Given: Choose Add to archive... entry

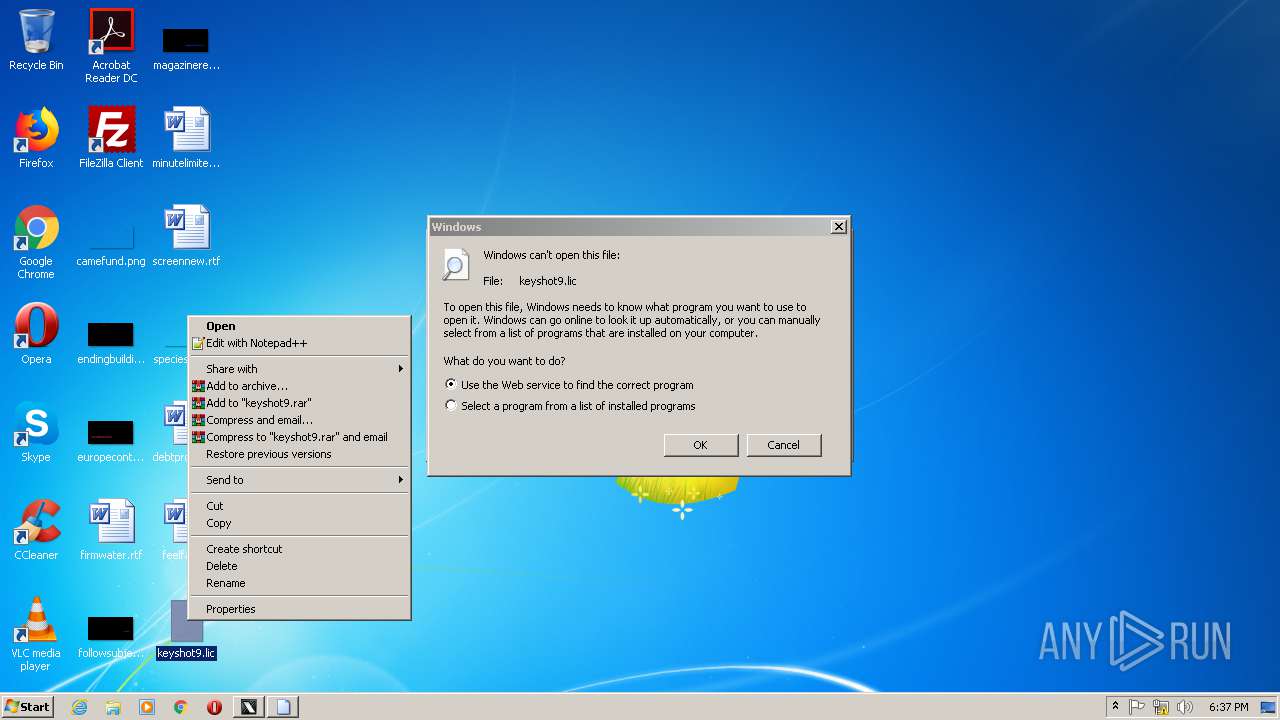Looking at the screenshot, I should tap(299, 386).
